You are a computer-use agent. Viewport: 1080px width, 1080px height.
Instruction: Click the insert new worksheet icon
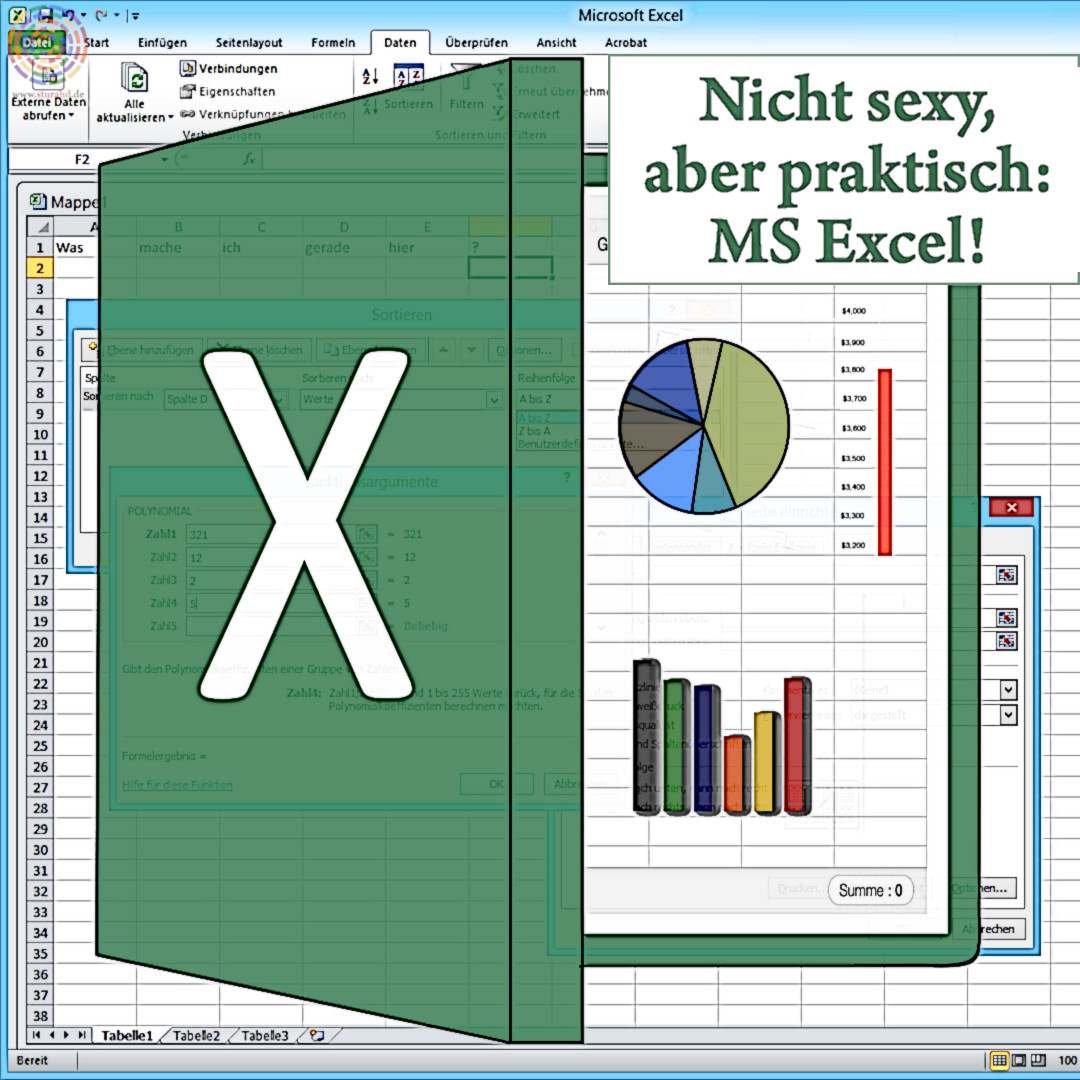318,1035
